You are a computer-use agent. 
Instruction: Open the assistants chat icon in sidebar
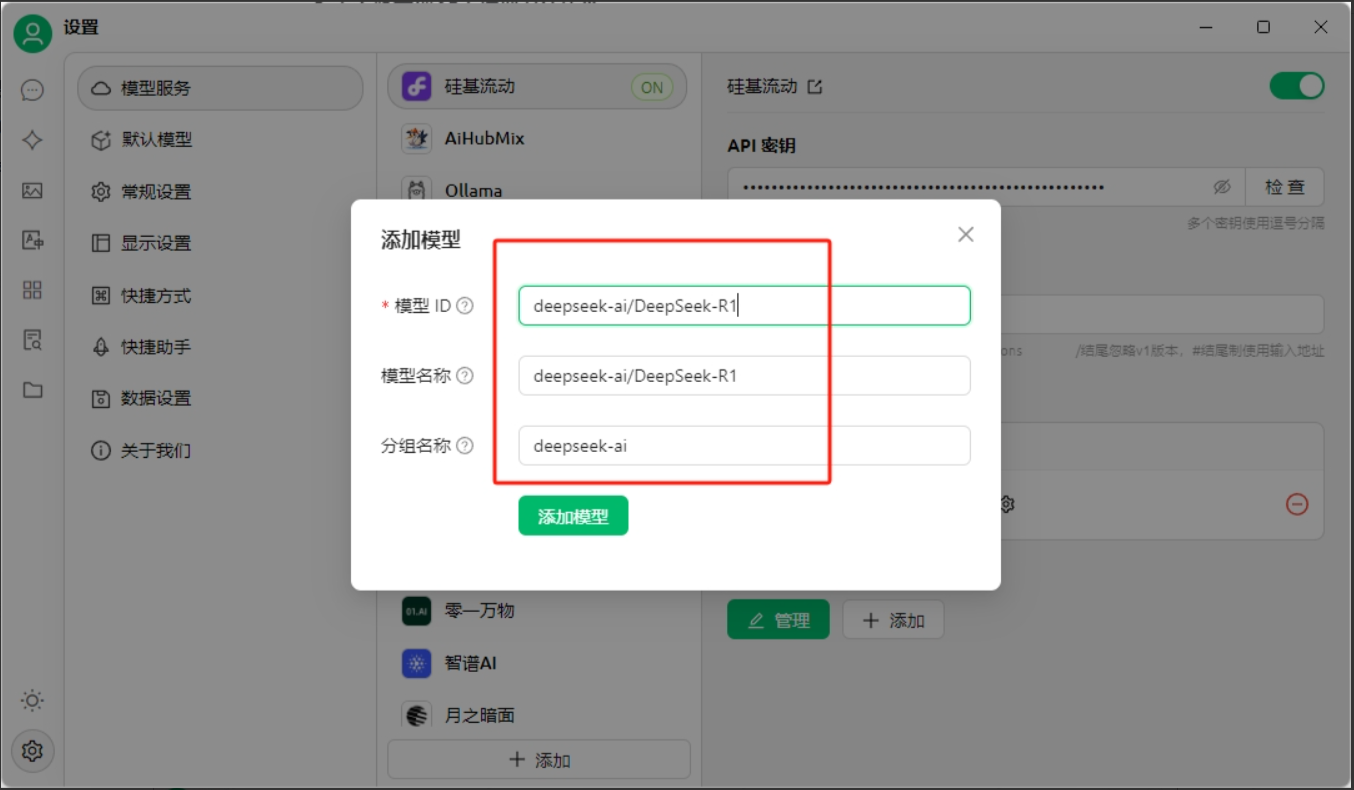[33, 90]
